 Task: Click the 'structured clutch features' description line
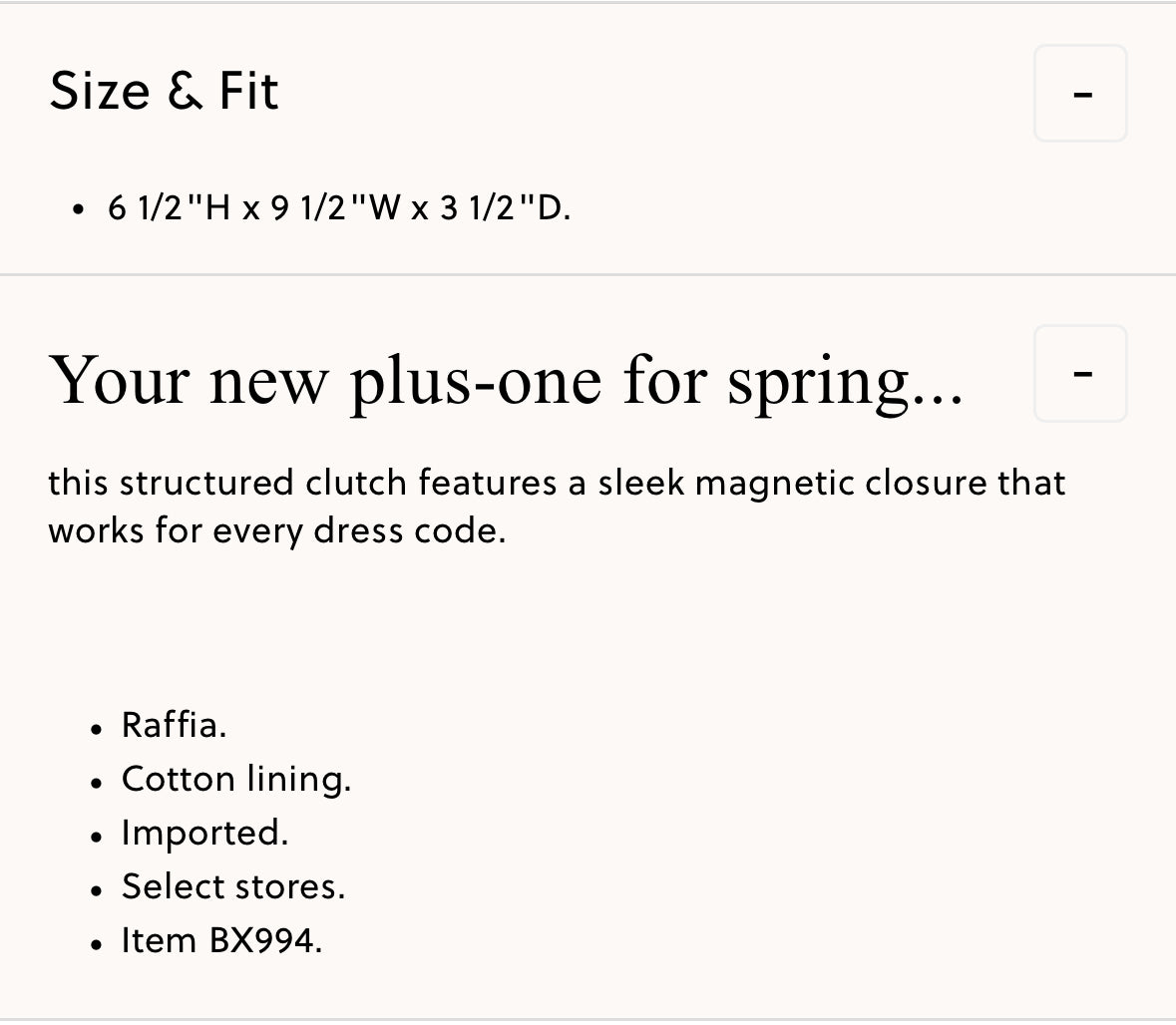pyautogui.click(x=557, y=483)
